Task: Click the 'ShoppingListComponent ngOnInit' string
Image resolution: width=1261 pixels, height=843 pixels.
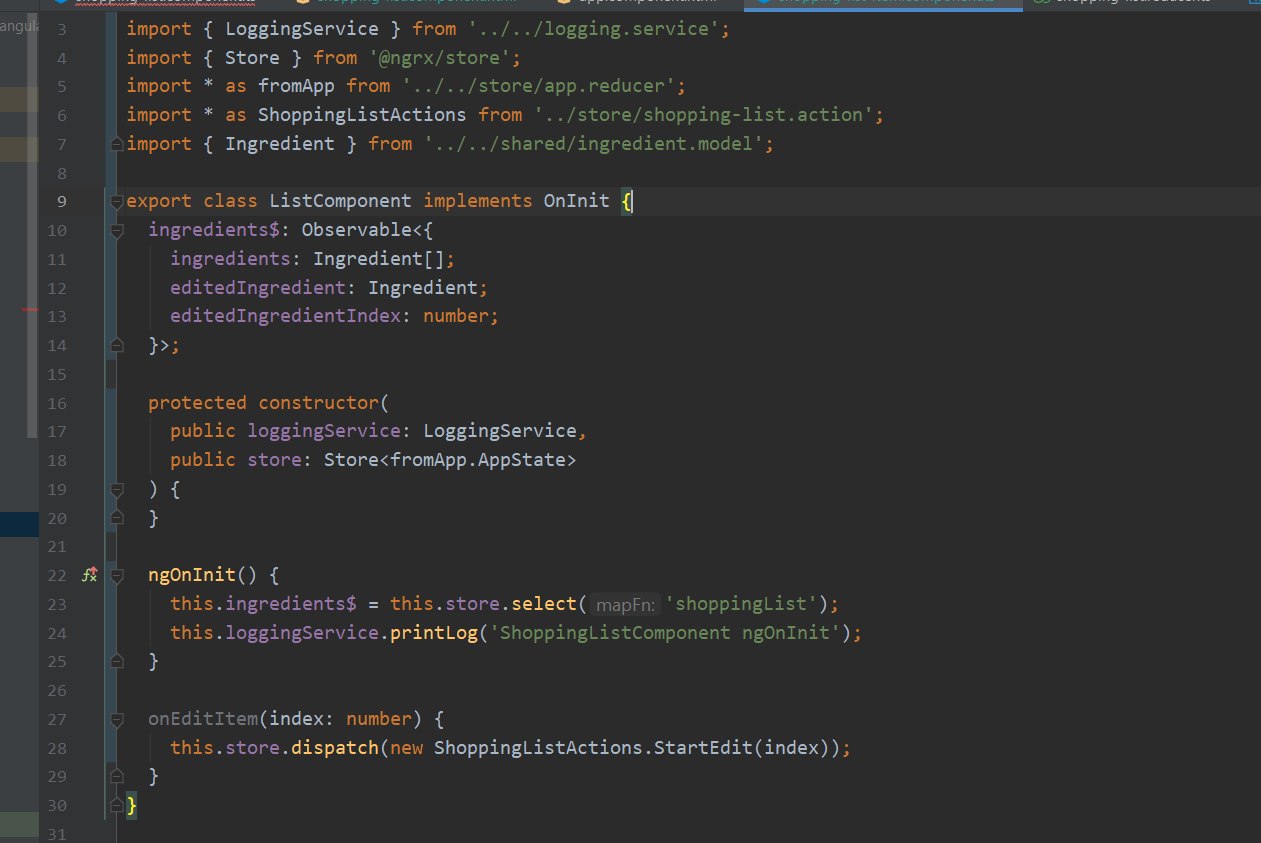Action: point(665,633)
